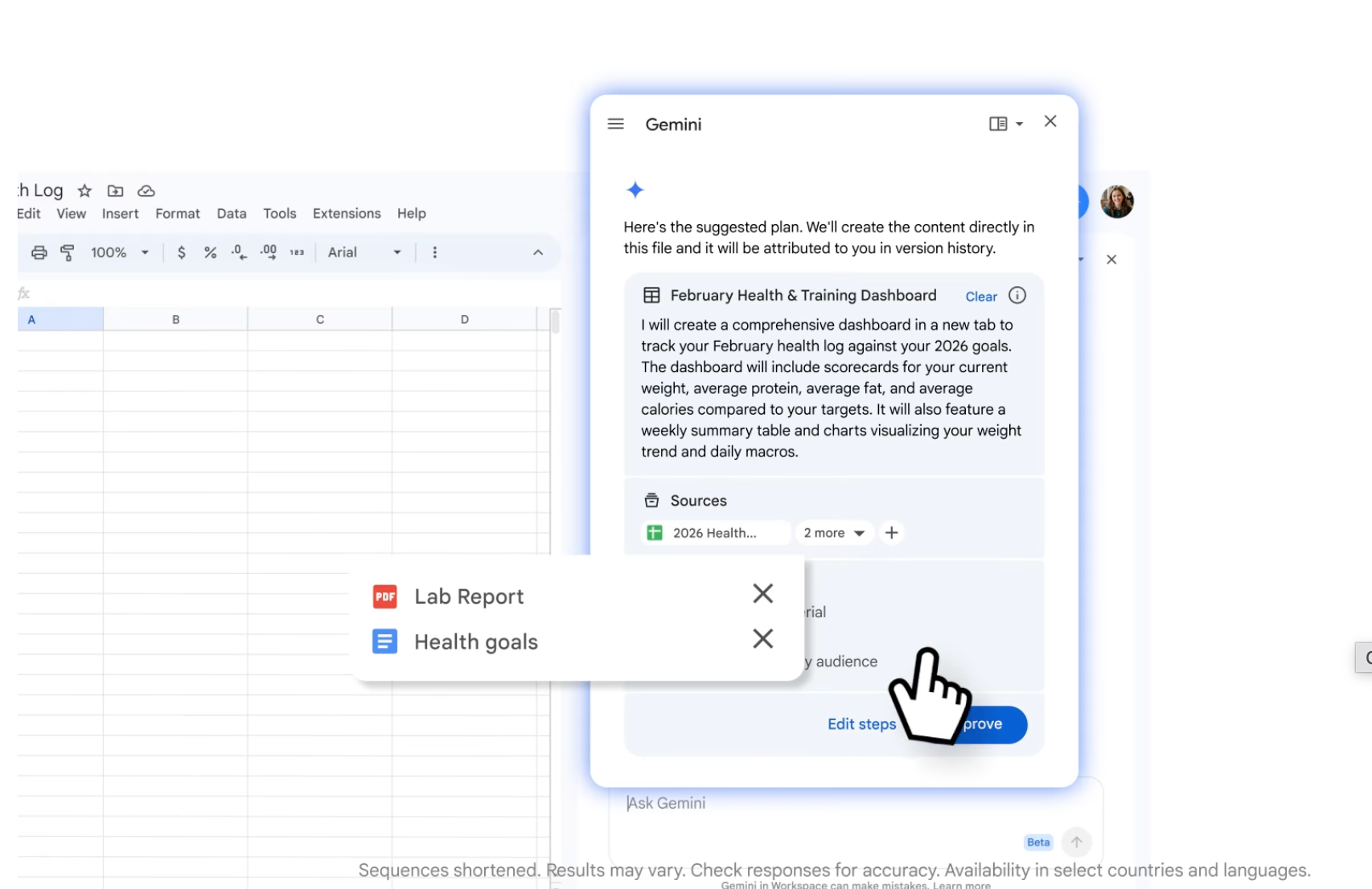Image resolution: width=1372 pixels, height=889 pixels.
Task: Collapse the toolbar with chevron
Action: tap(538, 252)
